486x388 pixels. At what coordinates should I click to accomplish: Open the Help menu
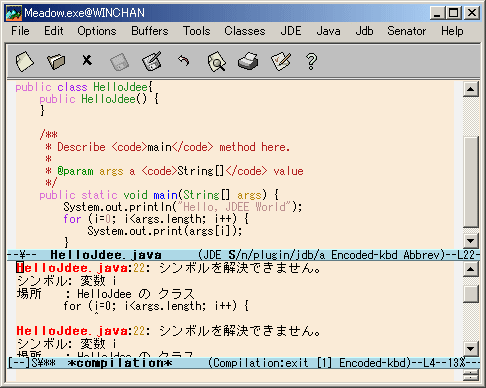coord(452,31)
